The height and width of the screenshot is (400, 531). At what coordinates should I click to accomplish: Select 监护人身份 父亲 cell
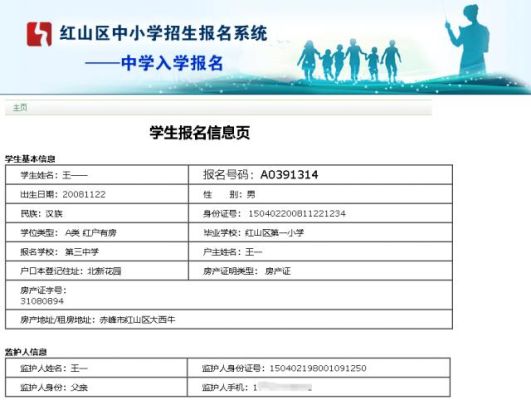click(x=97, y=387)
